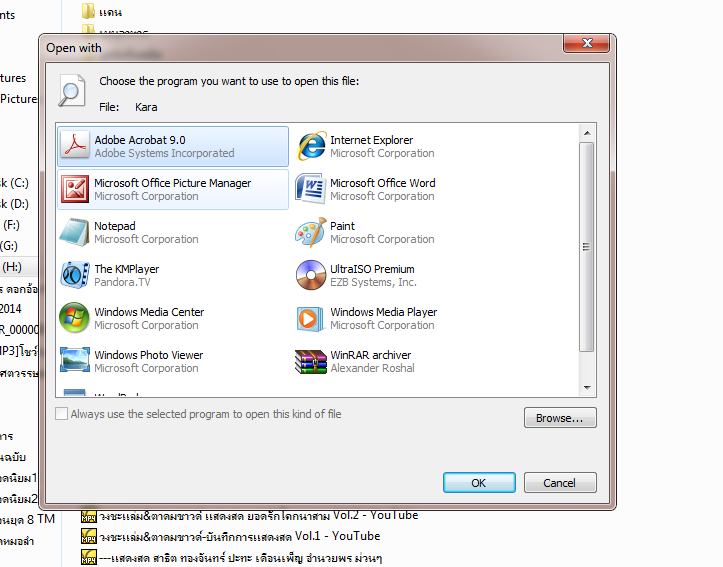Open the (C:) drive in Explorer sidebar
The image size is (723, 567).
(14, 183)
